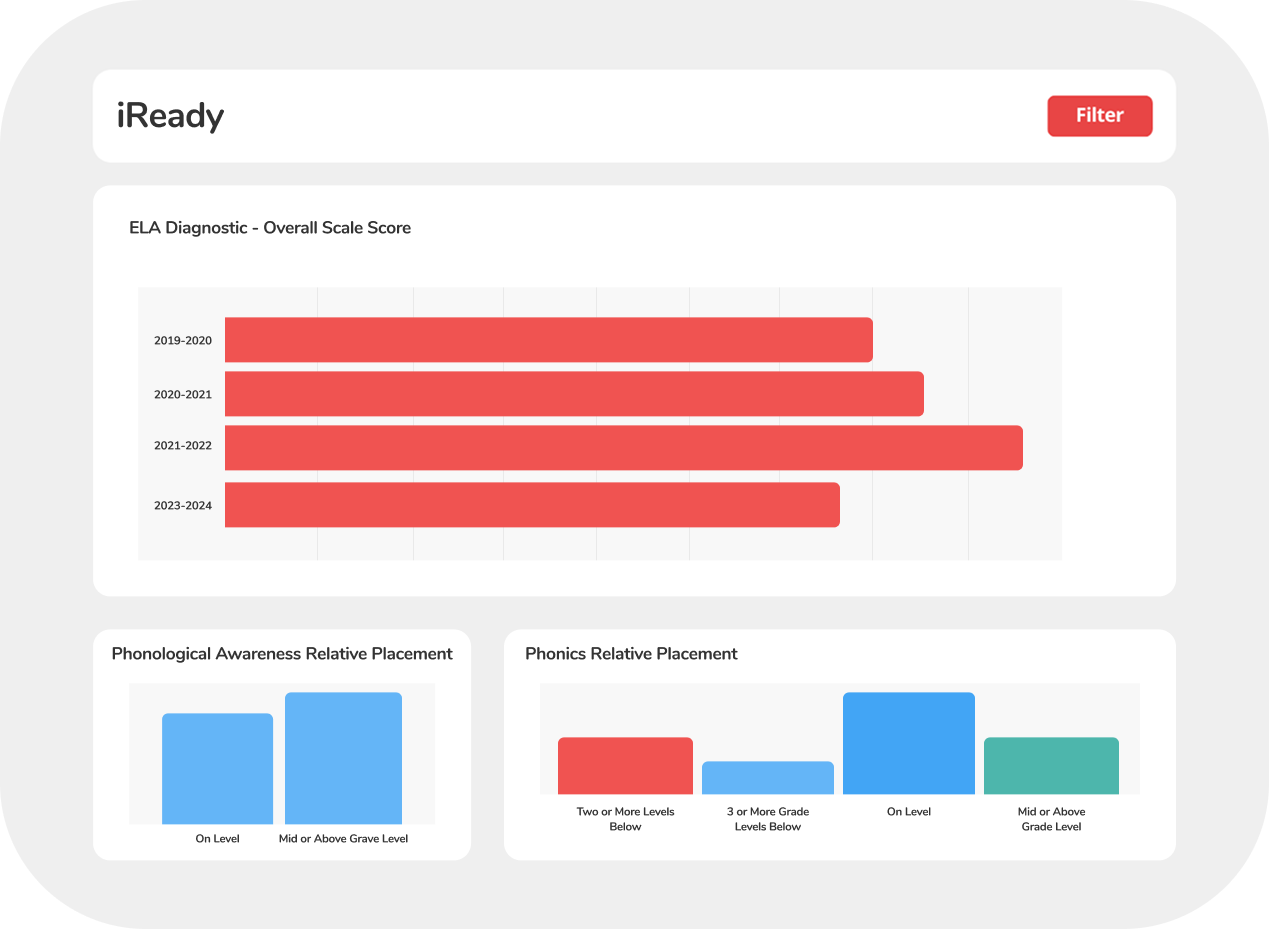
Task: Click the iReady logo title
Action: tap(170, 117)
